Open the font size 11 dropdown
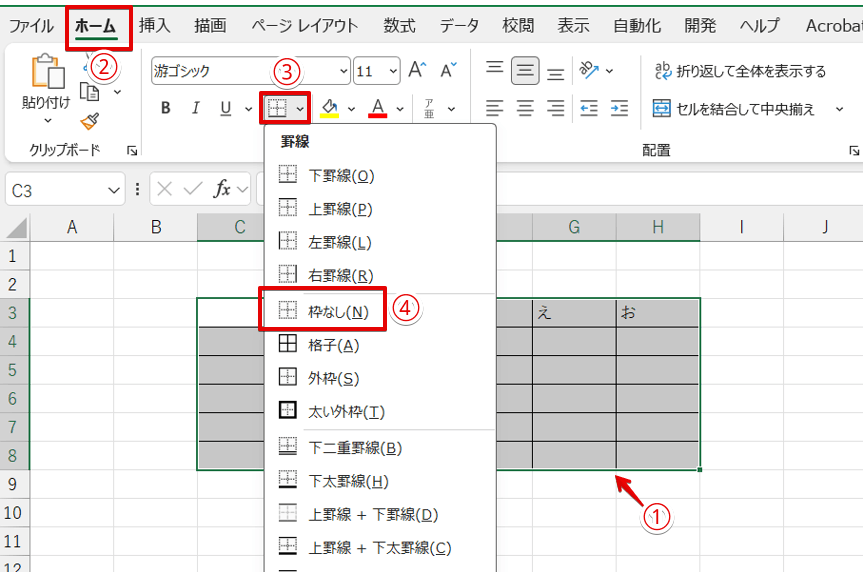This screenshot has width=863, height=572. (x=393, y=71)
